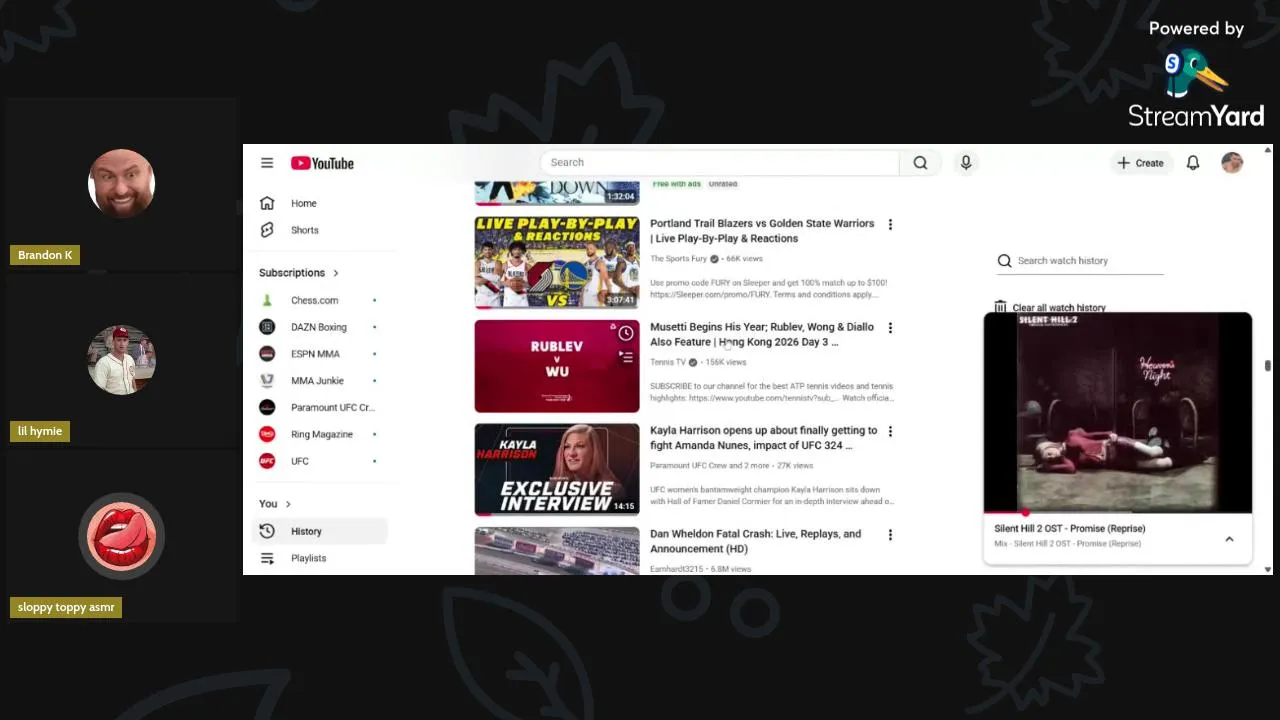Open options for the Musetti Begins His Year video
Screen dimensions: 1280x720
tap(890, 328)
